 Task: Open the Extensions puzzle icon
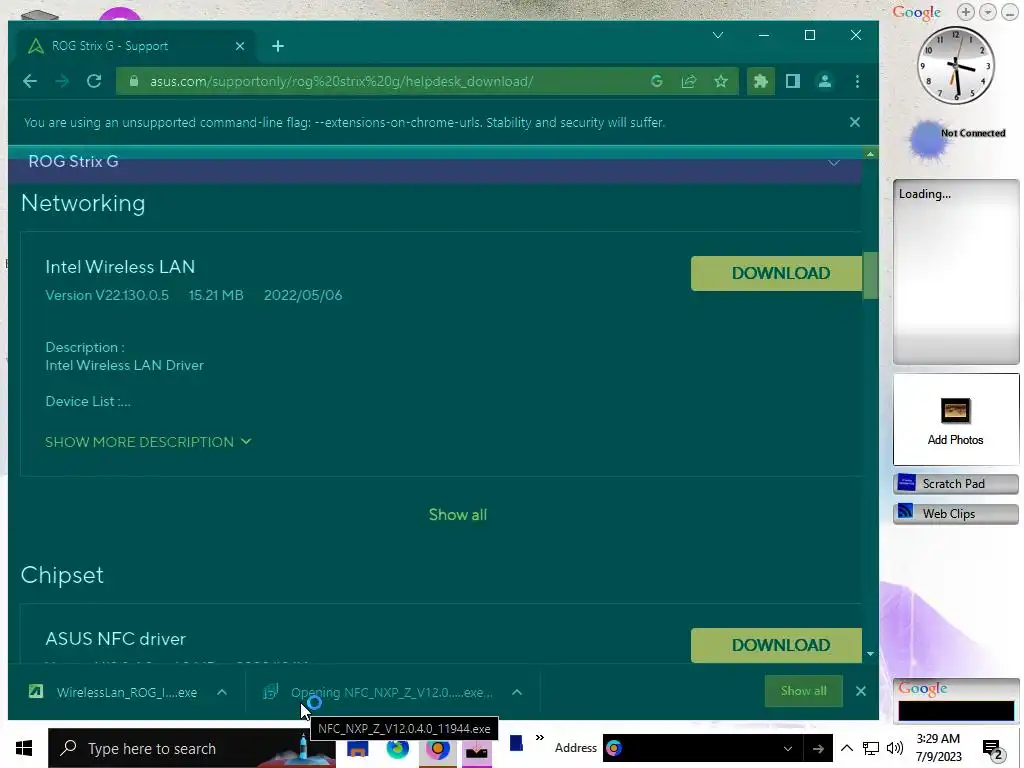click(x=761, y=81)
